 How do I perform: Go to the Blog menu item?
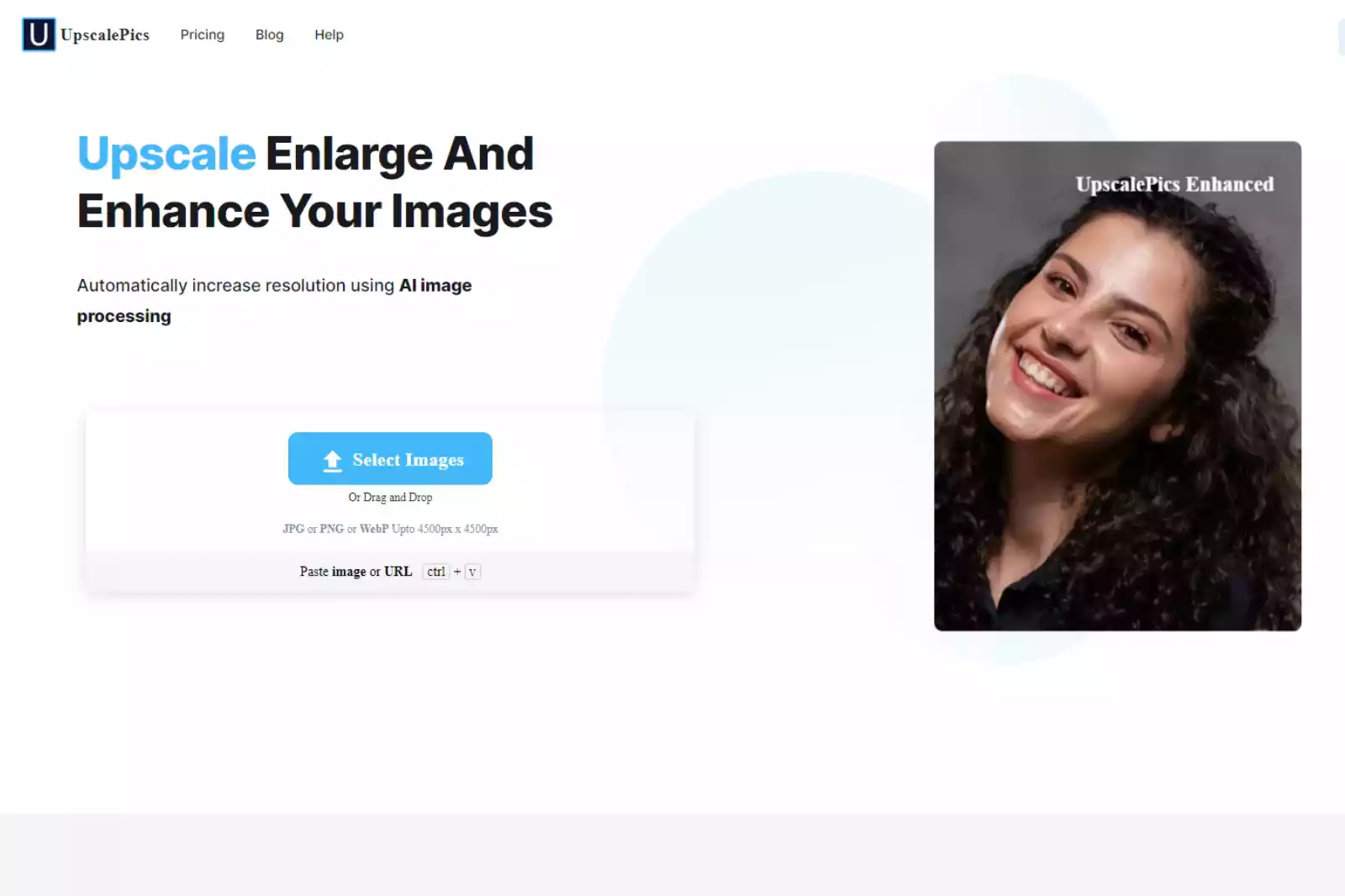click(x=270, y=34)
